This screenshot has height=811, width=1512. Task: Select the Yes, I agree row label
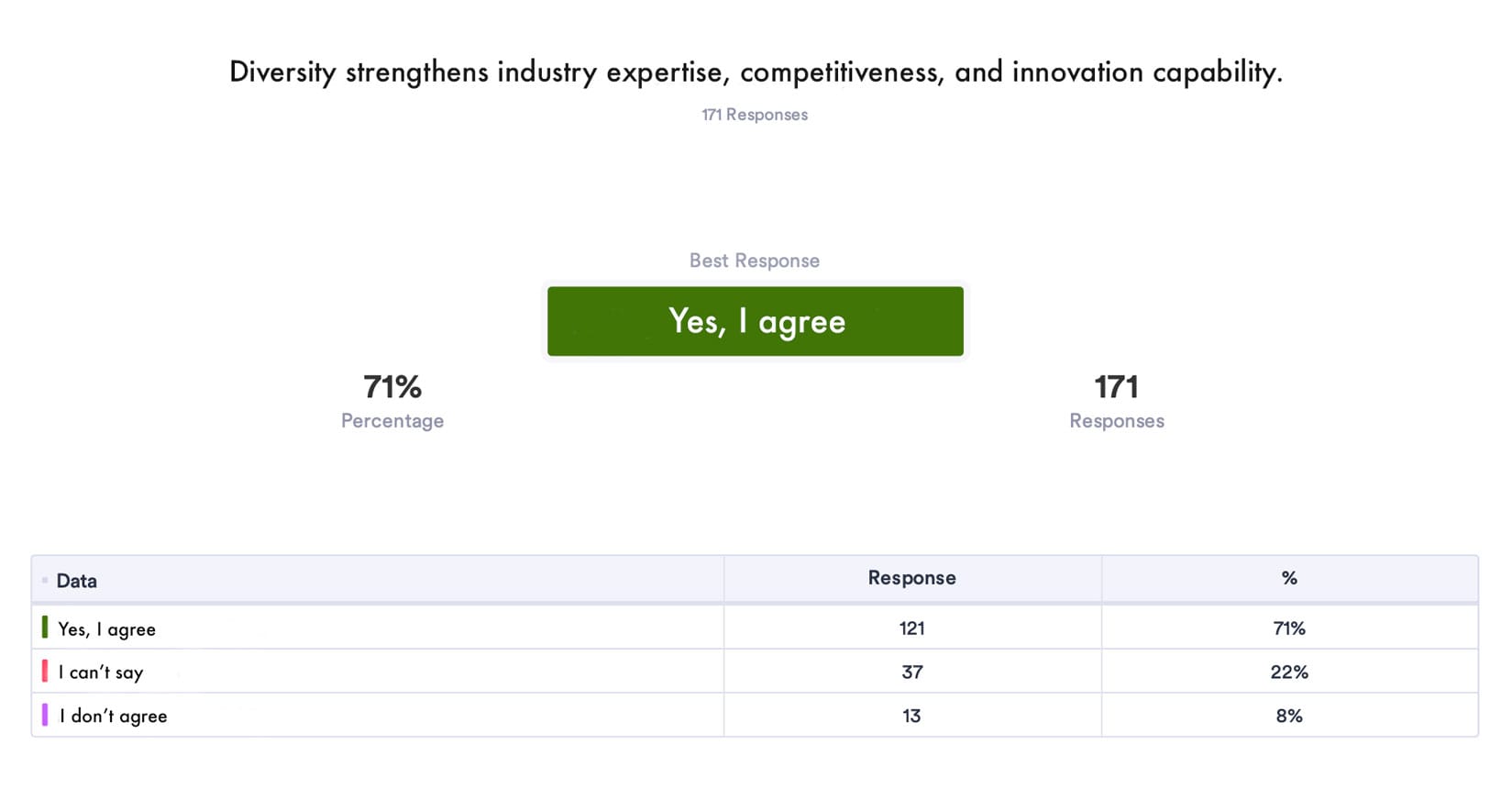pos(107,629)
